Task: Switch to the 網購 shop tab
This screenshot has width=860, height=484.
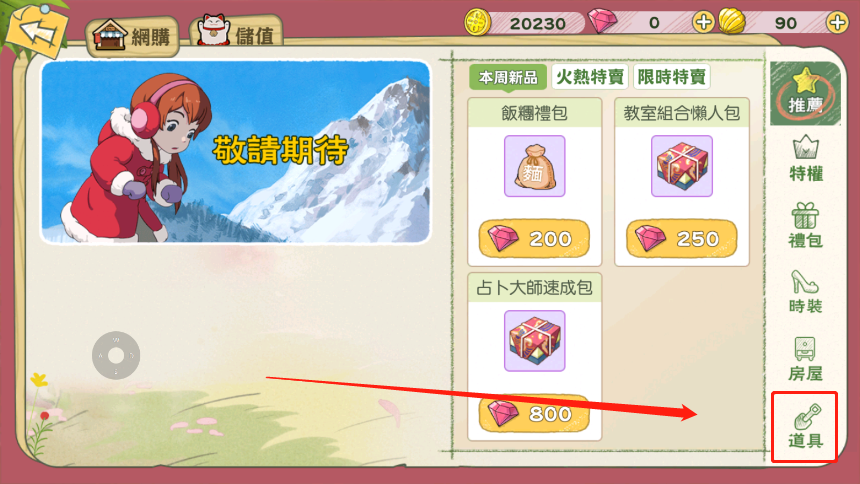Action: click(x=132, y=36)
